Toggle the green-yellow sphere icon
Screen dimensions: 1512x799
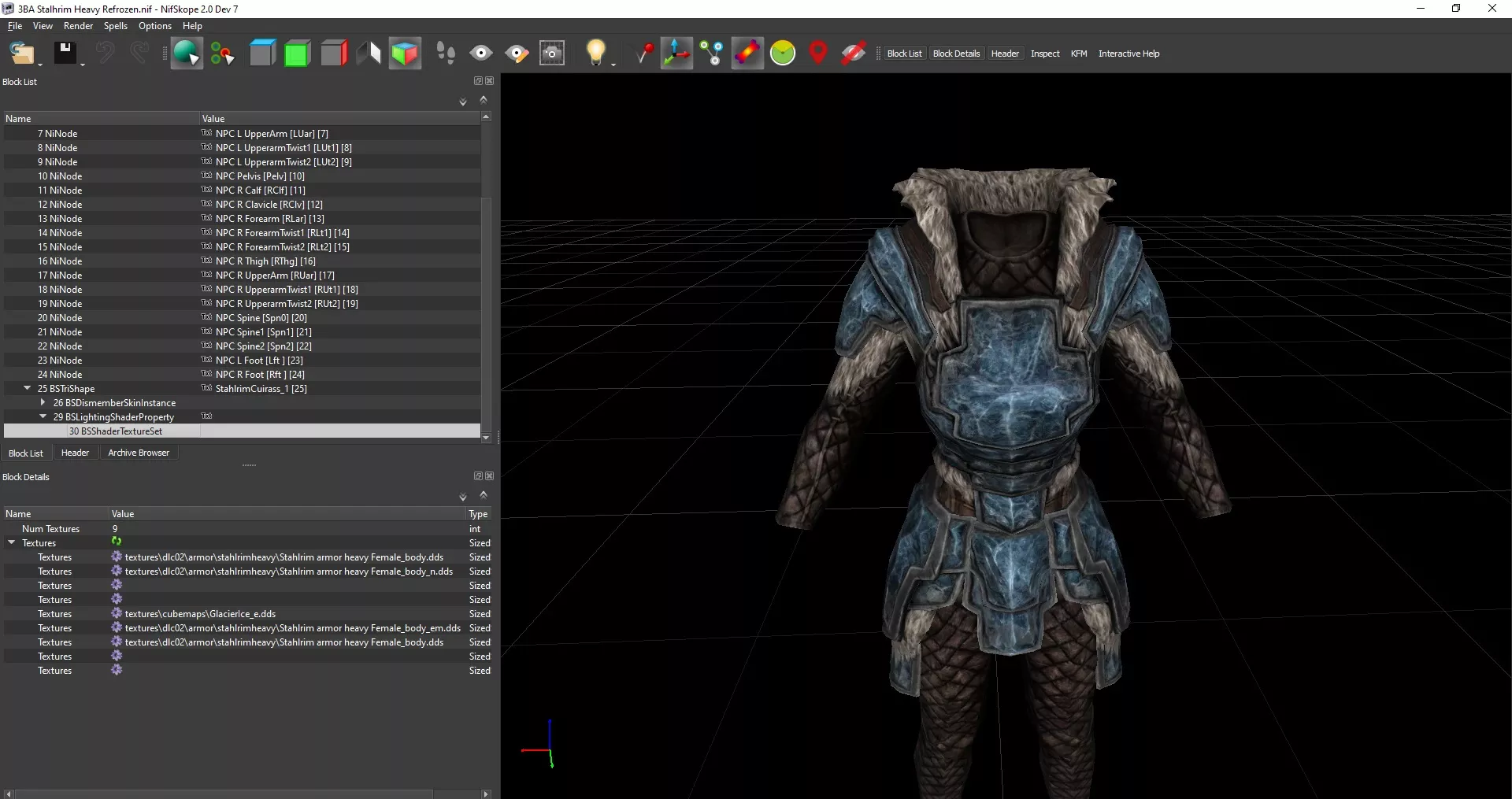783,54
